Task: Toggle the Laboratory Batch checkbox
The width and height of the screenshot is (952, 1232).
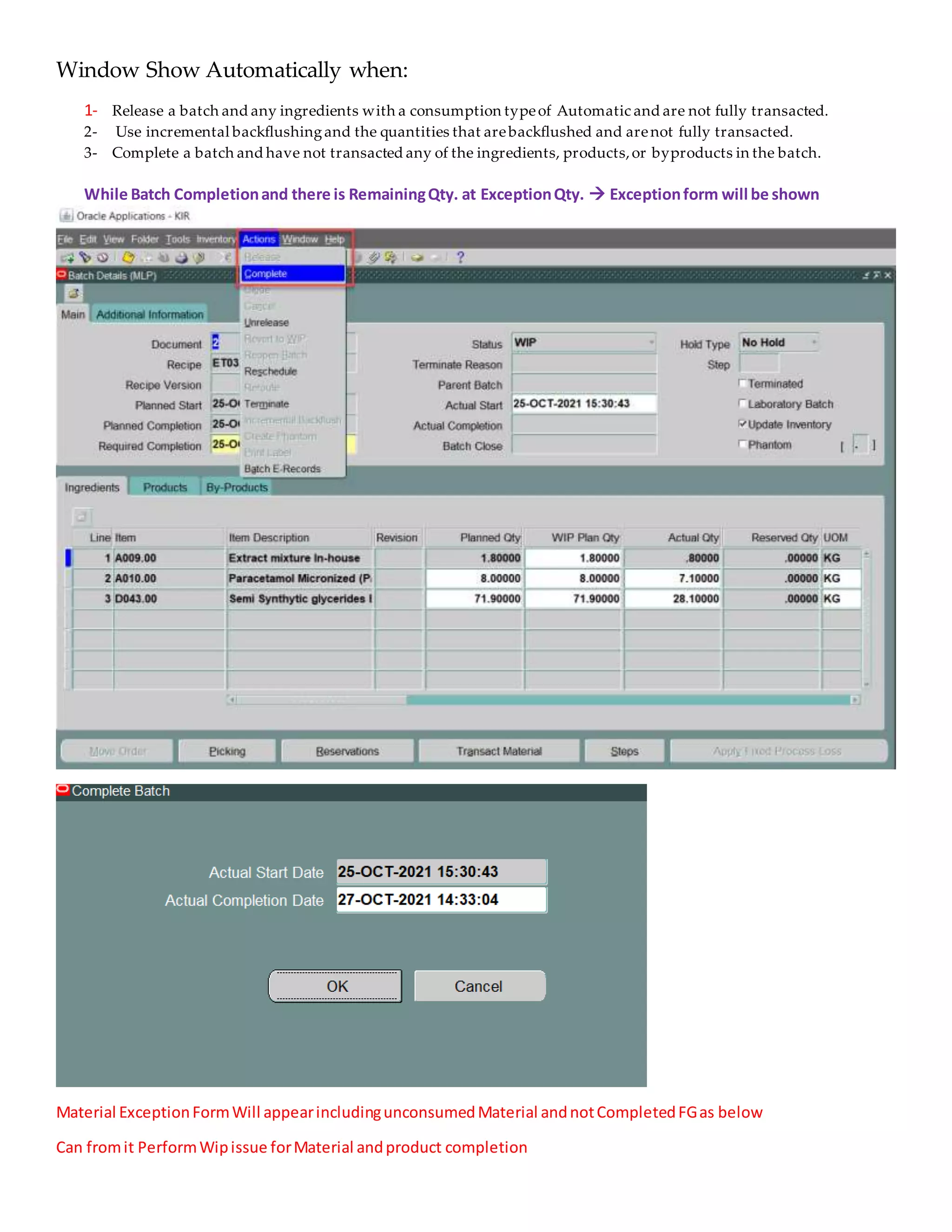Action: point(743,404)
